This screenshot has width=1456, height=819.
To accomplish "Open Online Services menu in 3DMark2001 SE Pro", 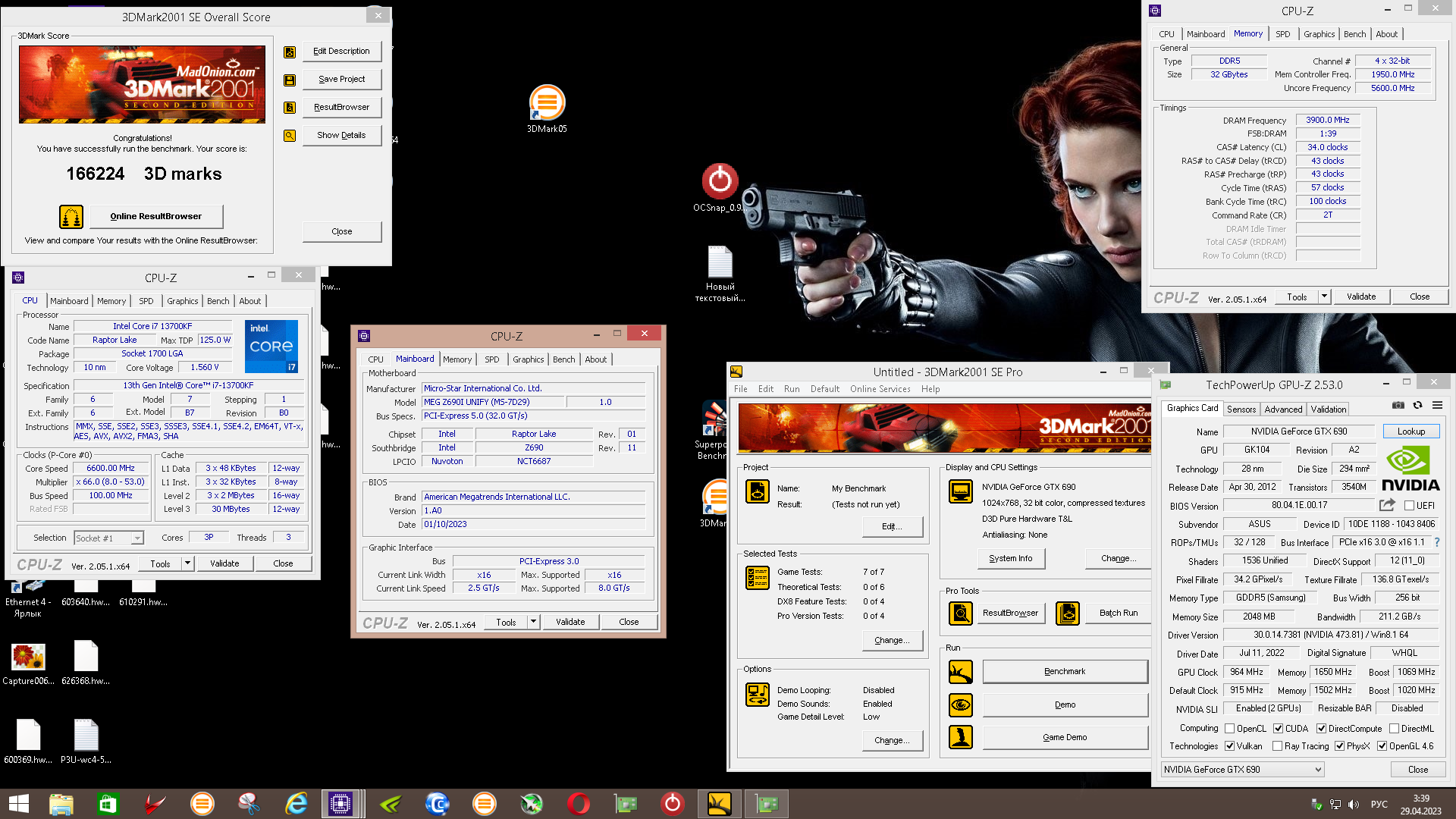I will coord(880,389).
